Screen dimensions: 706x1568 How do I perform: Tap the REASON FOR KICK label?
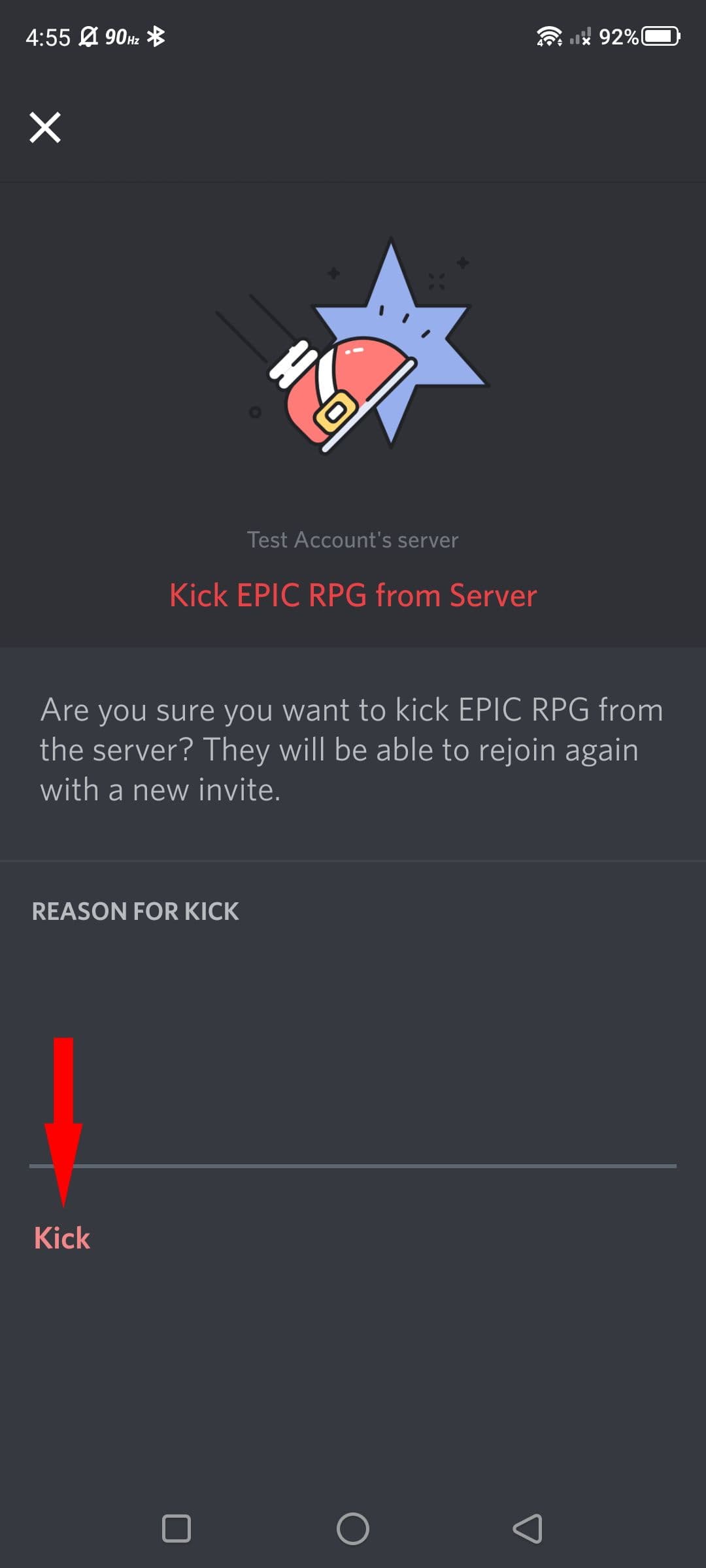(x=135, y=911)
